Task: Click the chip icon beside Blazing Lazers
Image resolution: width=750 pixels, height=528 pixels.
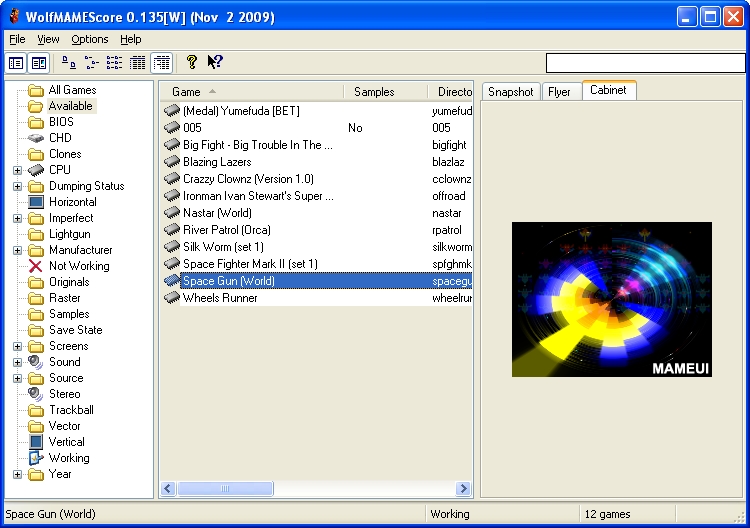Action: tap(172, 162)
